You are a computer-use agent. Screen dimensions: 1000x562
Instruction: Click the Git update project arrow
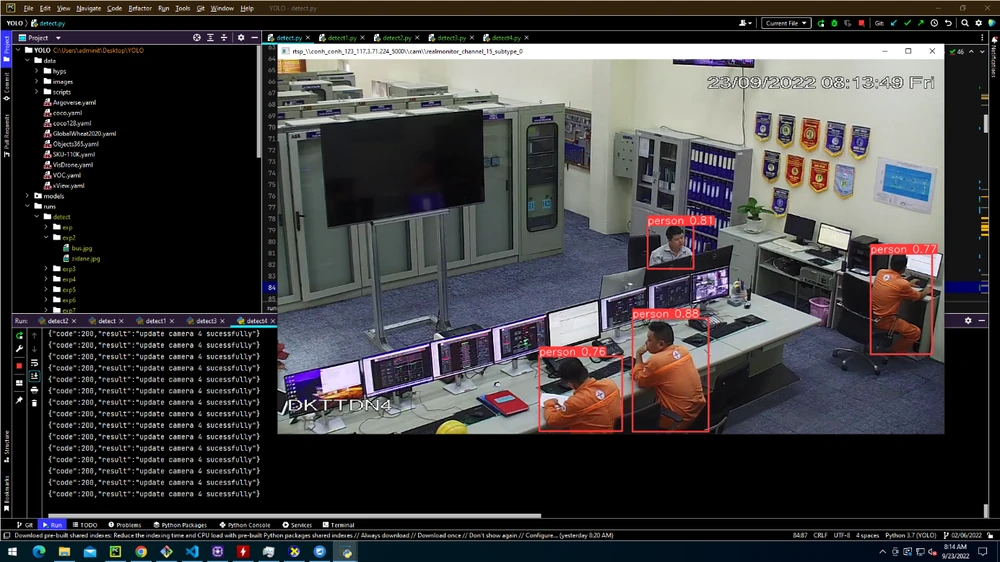pos(893,23)
